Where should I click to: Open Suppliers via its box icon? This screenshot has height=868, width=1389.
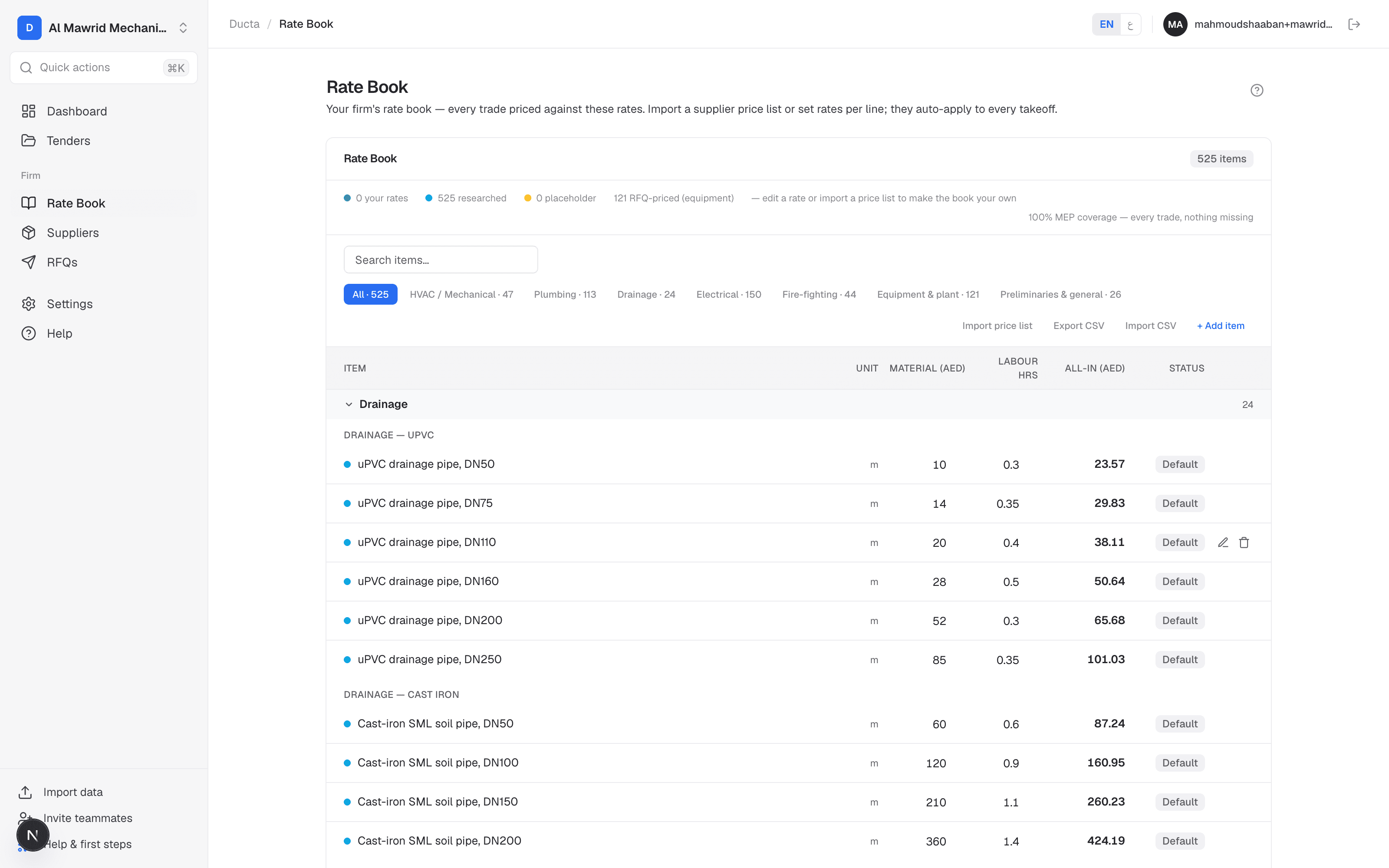(28, 233)
